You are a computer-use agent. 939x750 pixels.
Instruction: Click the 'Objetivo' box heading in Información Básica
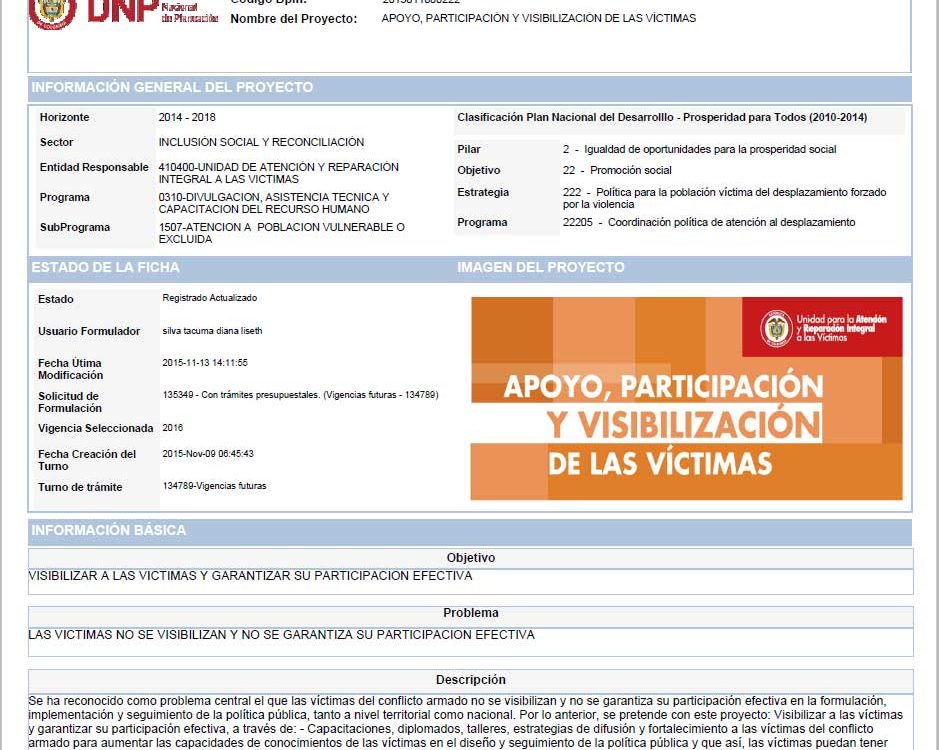[471, 558]
